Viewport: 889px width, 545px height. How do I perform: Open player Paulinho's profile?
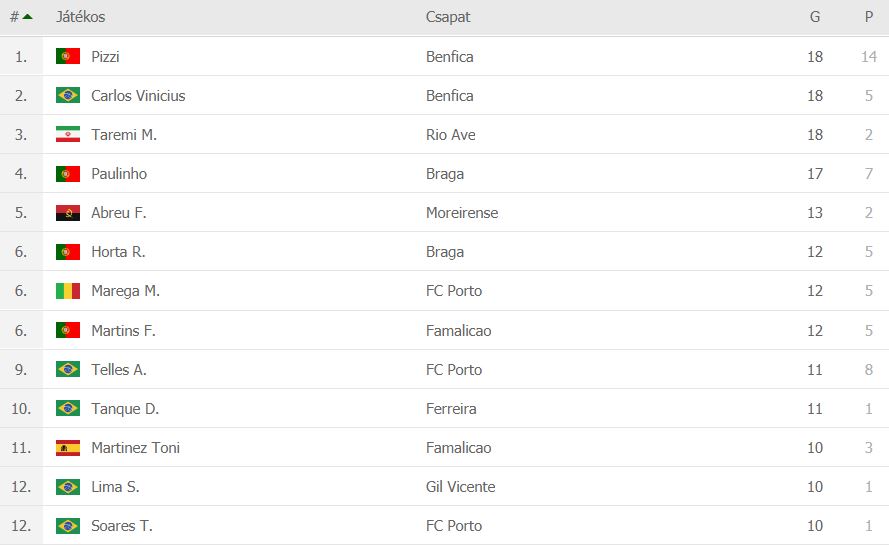tap(119, 174)
